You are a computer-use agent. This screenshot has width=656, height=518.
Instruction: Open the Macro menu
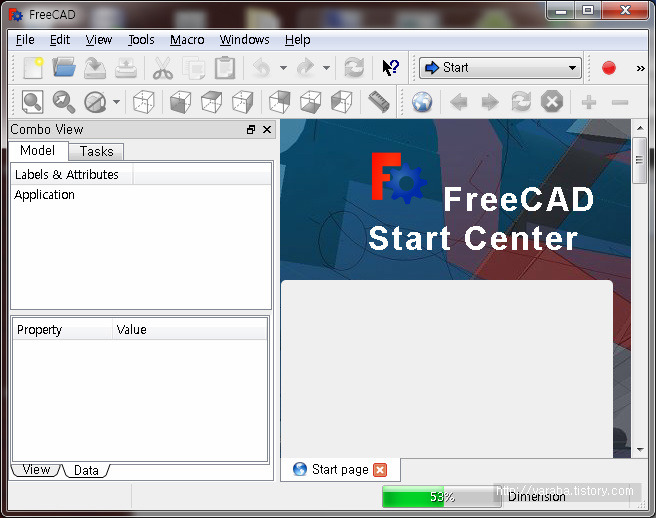(x=187, y=40)
